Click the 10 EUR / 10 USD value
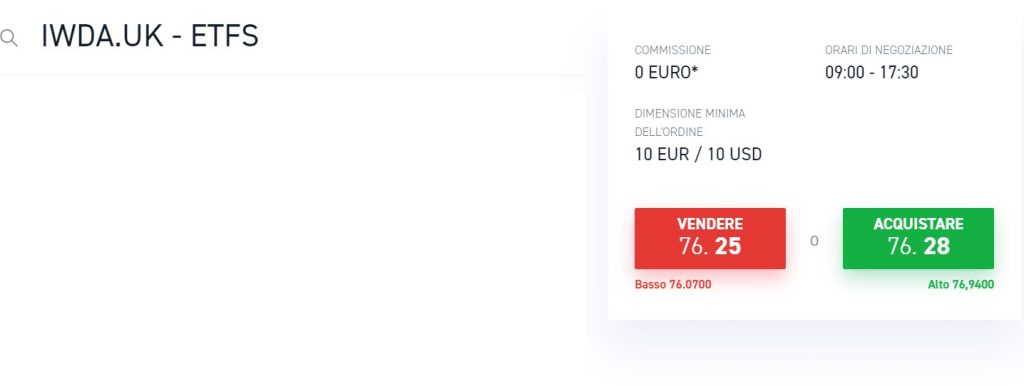Viewport: 1024px width, 386px height. click(x=698, y=154)
